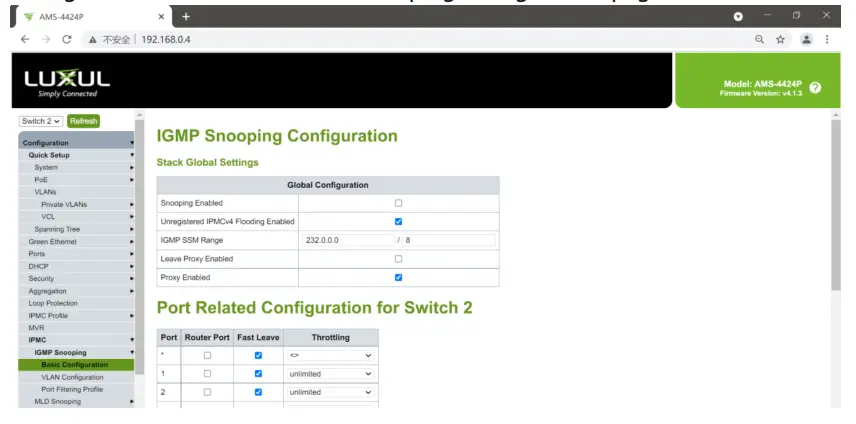Collapse the IGMP Snooping submenu

point(76,353)
